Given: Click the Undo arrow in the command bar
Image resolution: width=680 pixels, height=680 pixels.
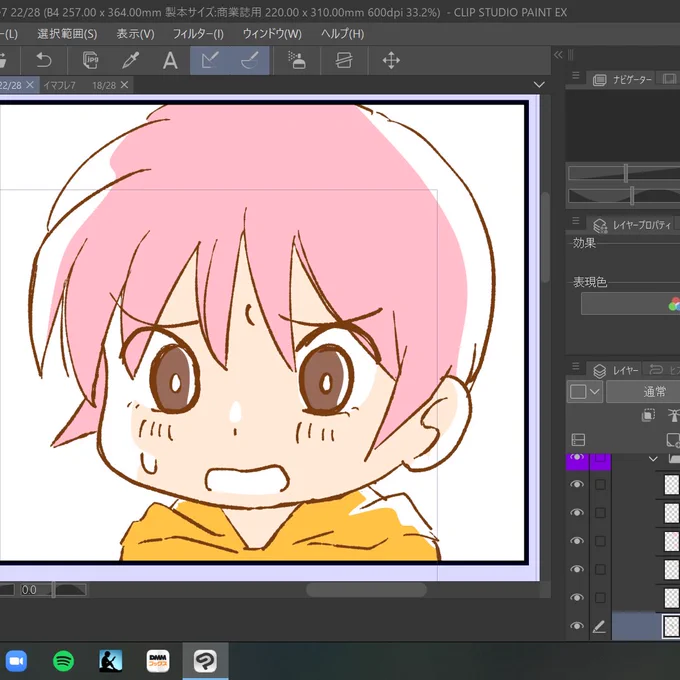Looking at the screenshot, I should coord(44,60).
